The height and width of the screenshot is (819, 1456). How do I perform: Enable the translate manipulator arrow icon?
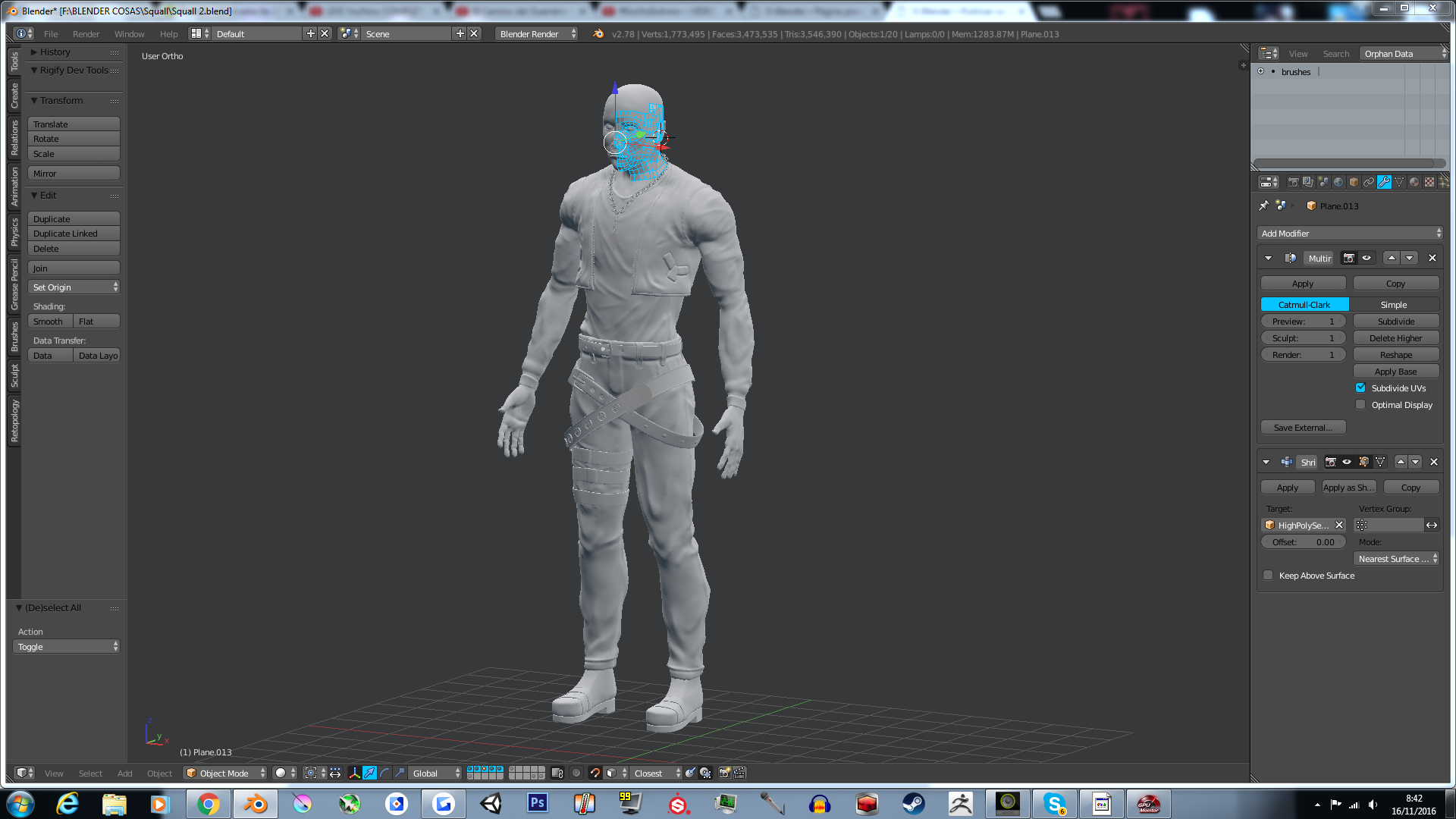pyautogui.click(x=369, y=773)
